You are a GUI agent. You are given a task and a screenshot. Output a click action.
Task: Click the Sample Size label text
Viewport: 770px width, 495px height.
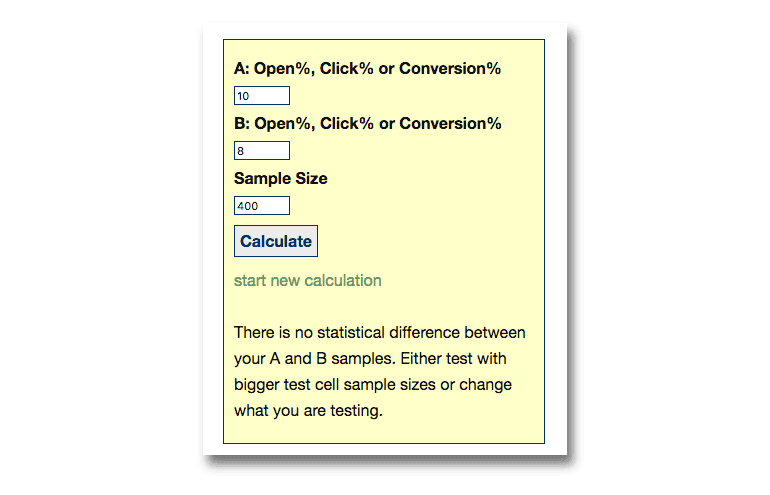[280, 179]
